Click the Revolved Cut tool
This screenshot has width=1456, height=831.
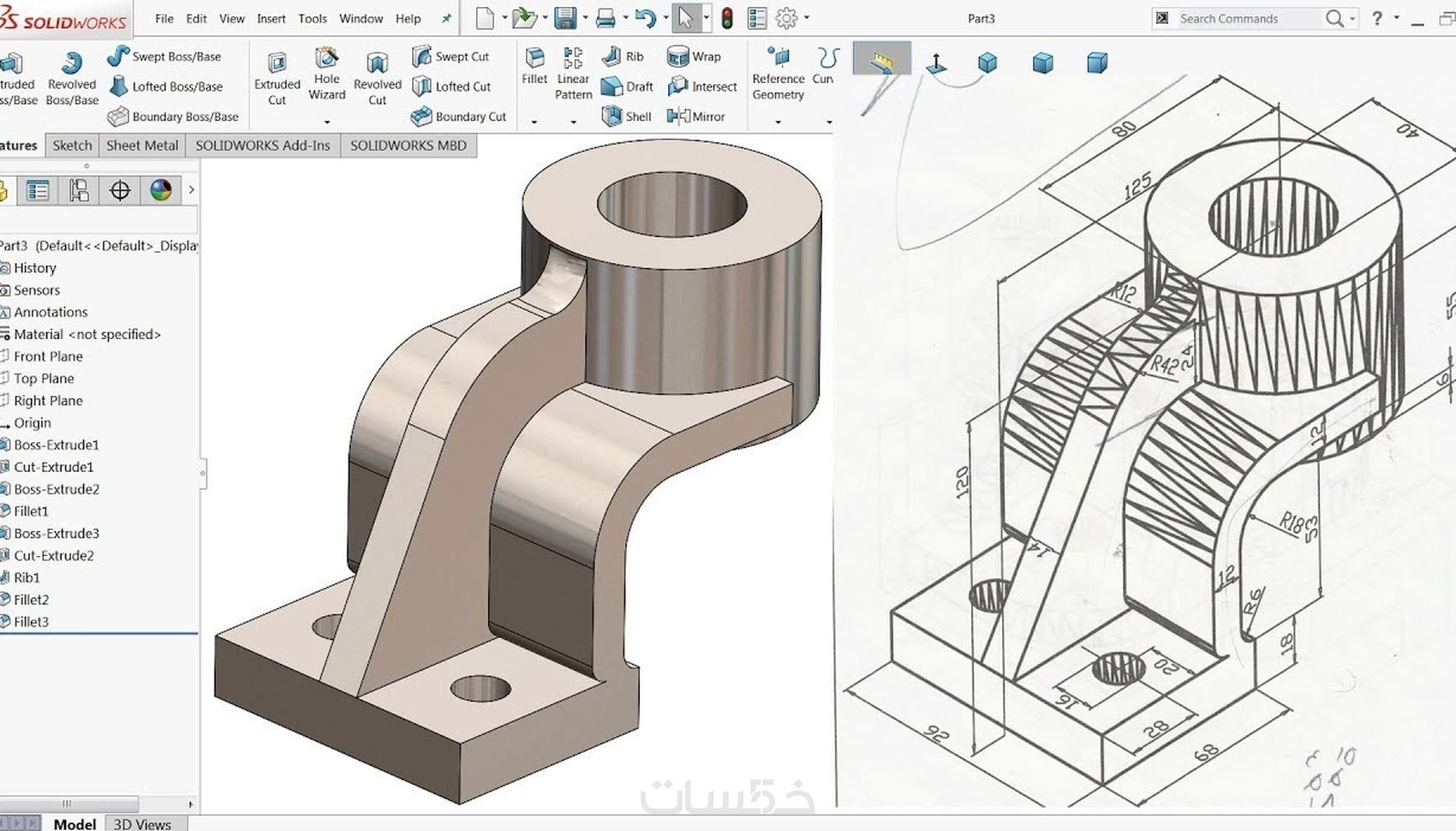click(x=378, y=79)
